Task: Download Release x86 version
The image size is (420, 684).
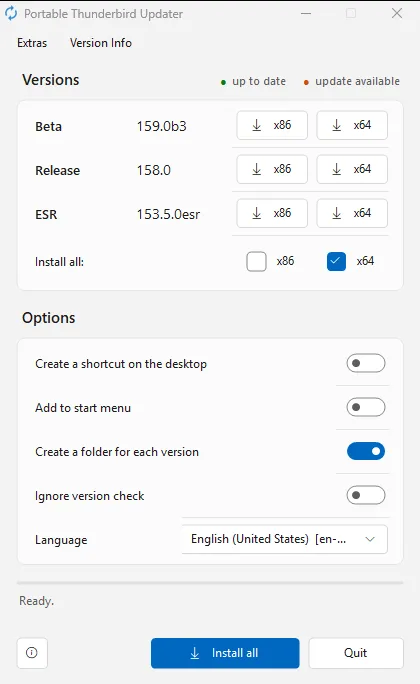Action: (x=272, y=169)
